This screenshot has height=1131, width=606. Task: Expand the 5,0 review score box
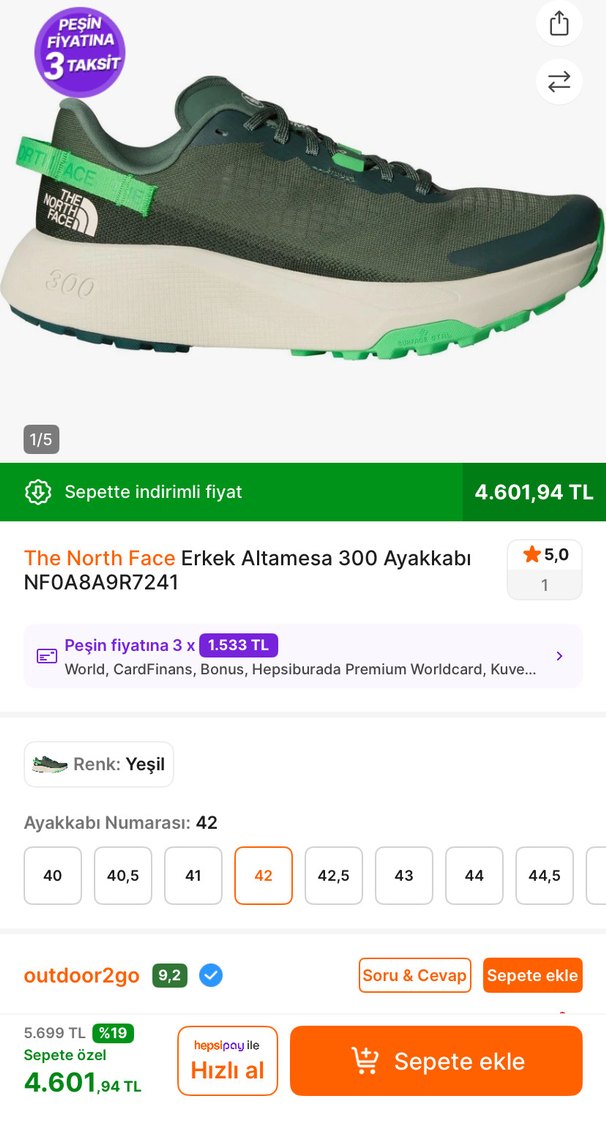[x=544, y=568]
